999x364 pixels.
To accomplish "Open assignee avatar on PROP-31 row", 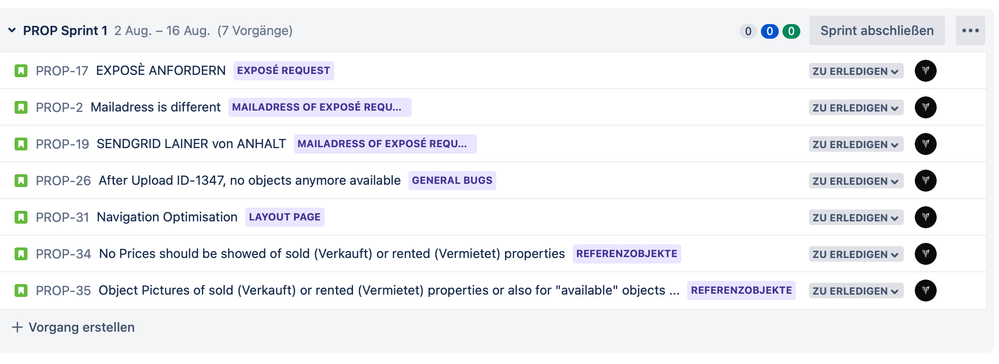I will point(925,217).
